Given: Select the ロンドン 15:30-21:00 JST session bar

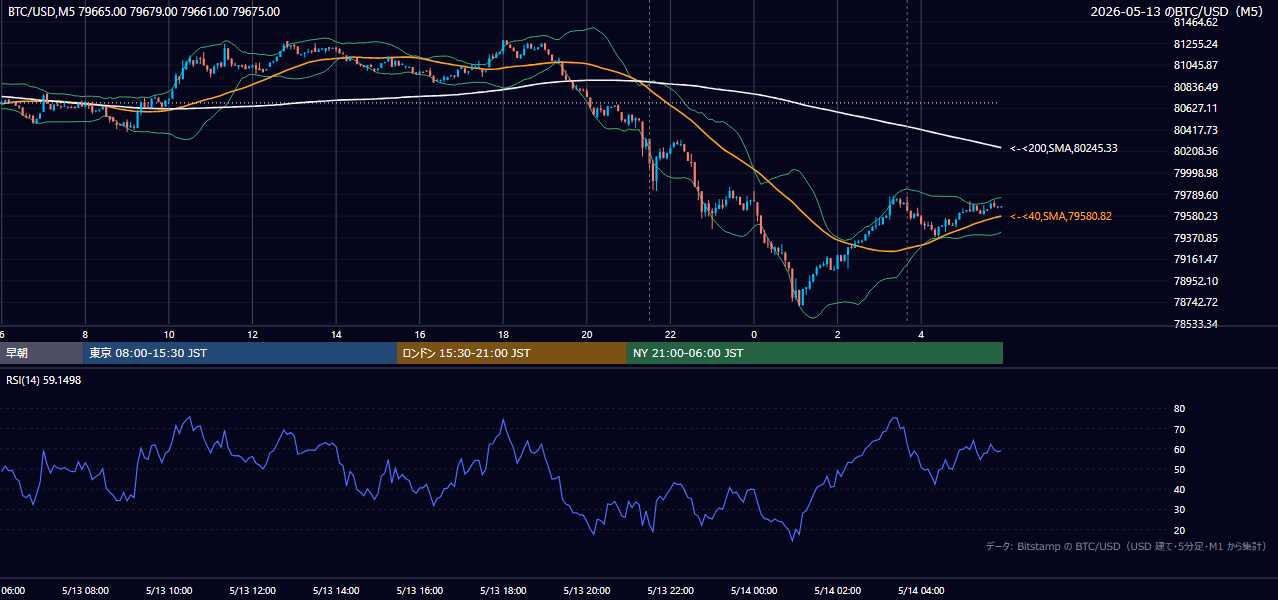Looking at the screenshot, I should point(512,353).
